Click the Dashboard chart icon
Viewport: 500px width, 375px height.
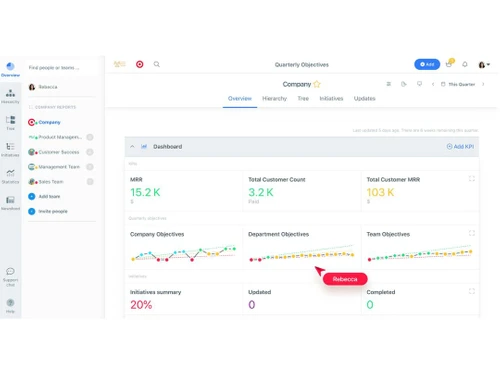(144, 146)
